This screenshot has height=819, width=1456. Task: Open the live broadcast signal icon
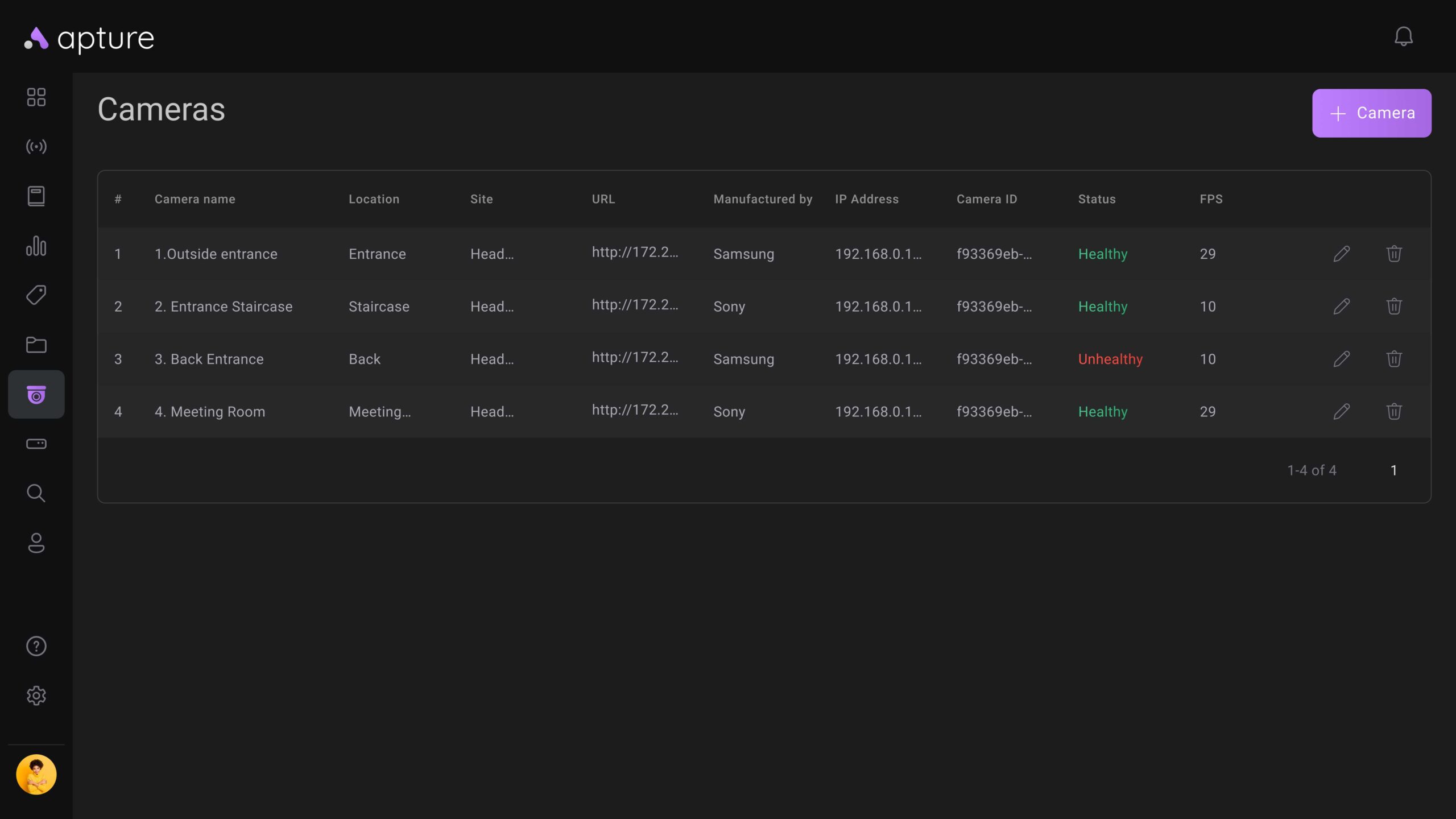click(36, 147)
